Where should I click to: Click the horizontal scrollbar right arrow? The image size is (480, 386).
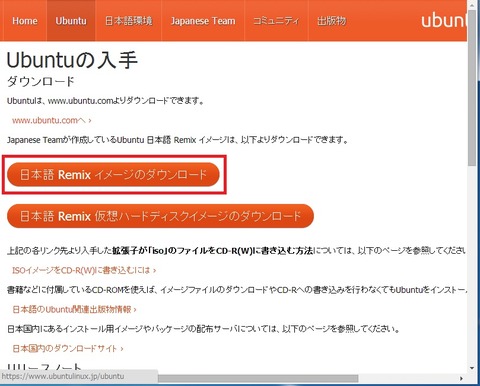point(461,378)
